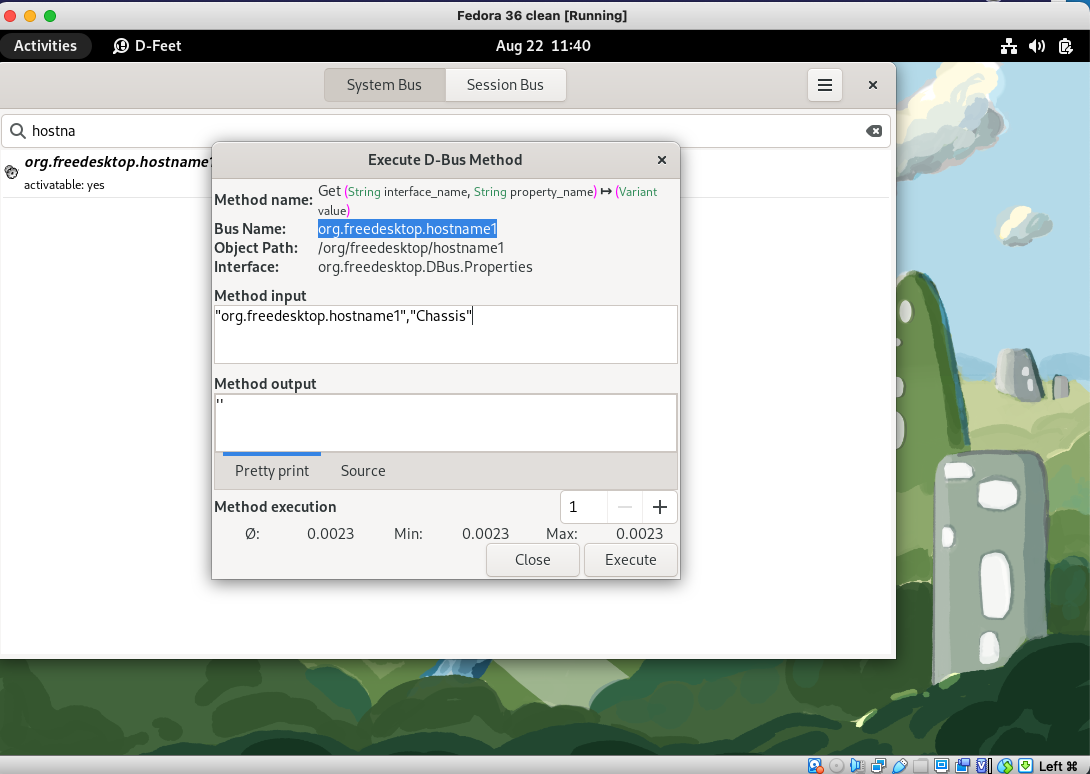The height and width of the screenshot is (774, 1090).
Task: Click the org.freedesktop.hostname1 gear icon
Action: 11,172
